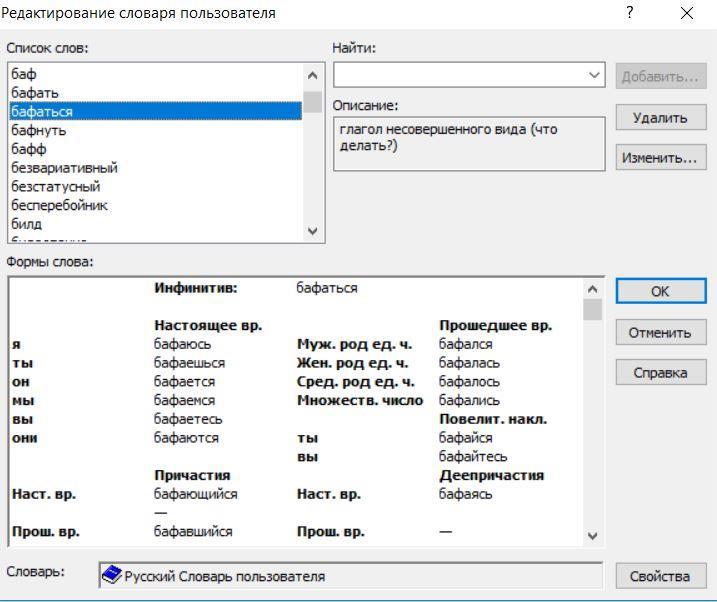This screenshot has width=717, height=602.
Task: Select бафать in the word list
Action: point(35,93)
